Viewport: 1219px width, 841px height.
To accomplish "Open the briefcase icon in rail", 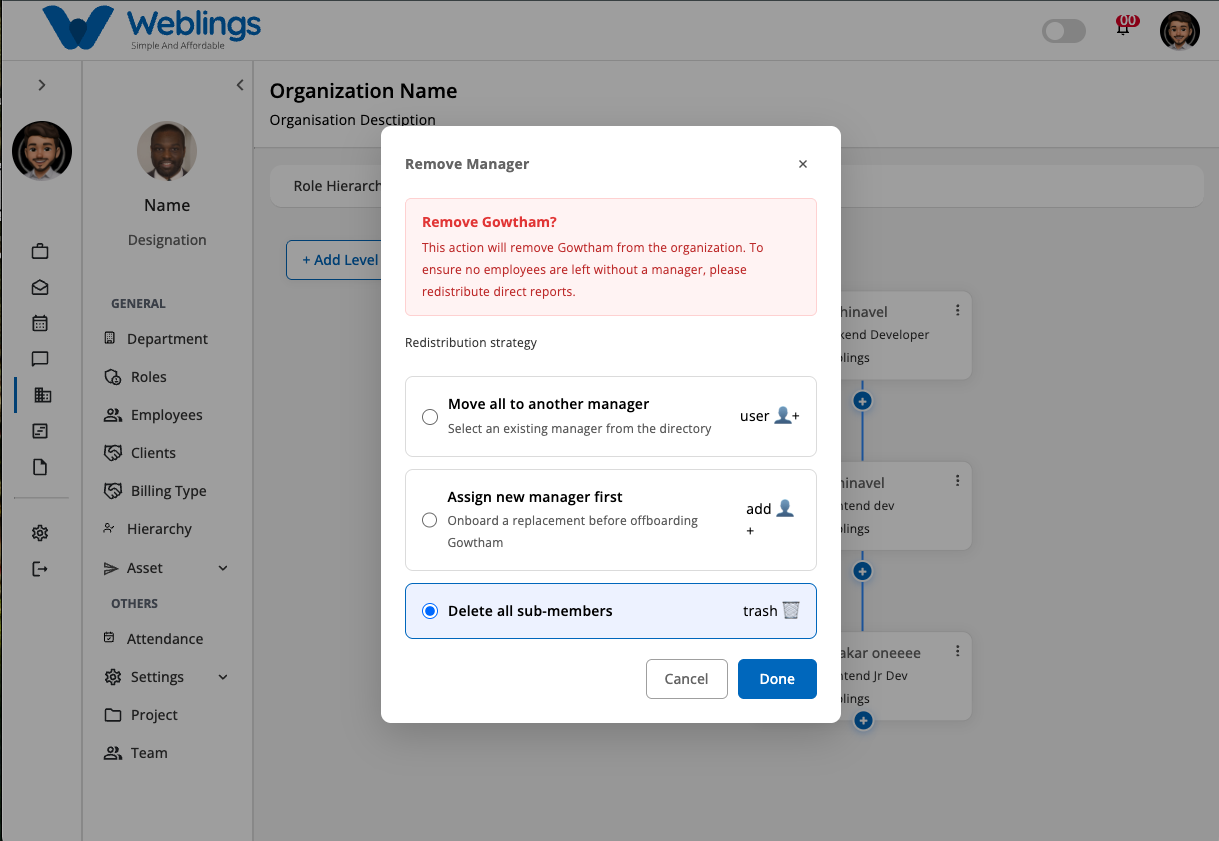I will click(x=40, y=251).
